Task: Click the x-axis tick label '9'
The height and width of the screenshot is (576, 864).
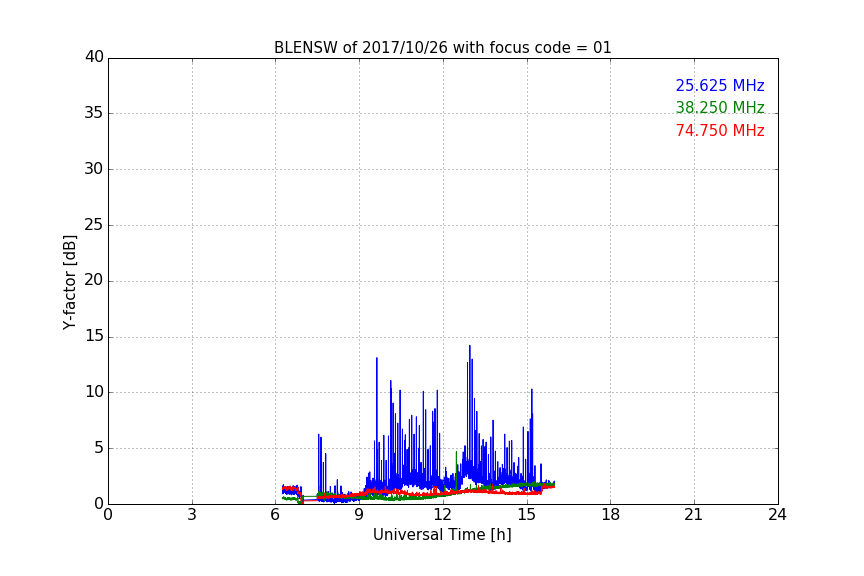Action: point(359,515)
